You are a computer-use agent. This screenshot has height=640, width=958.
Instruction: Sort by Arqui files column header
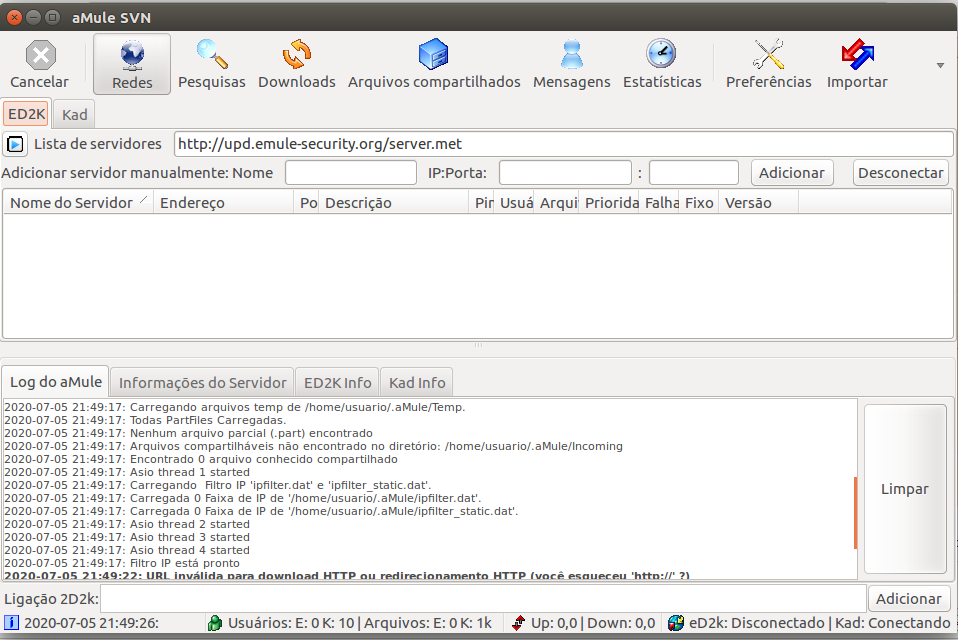pos(557,202)
